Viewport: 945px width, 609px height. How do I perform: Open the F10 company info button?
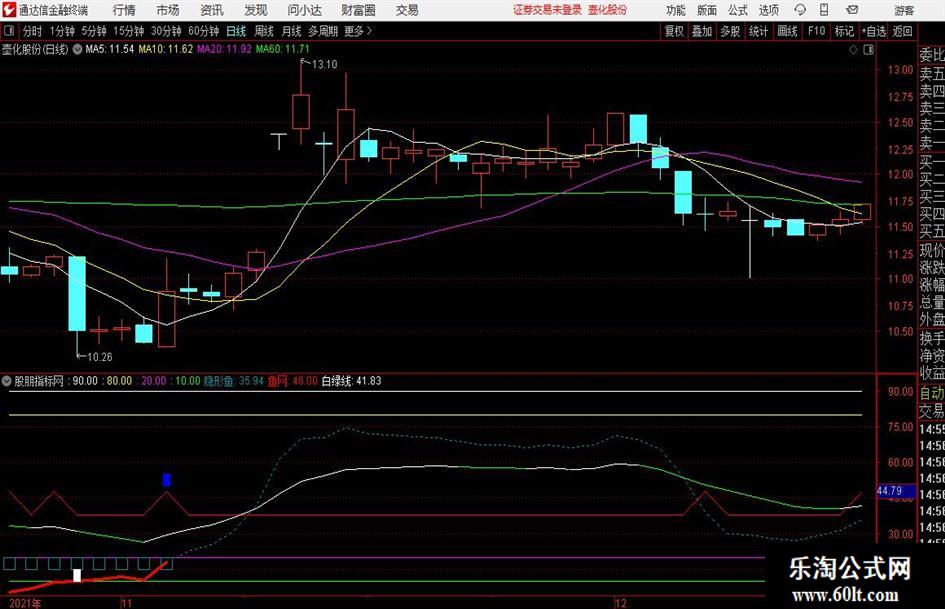coord(817,31)
